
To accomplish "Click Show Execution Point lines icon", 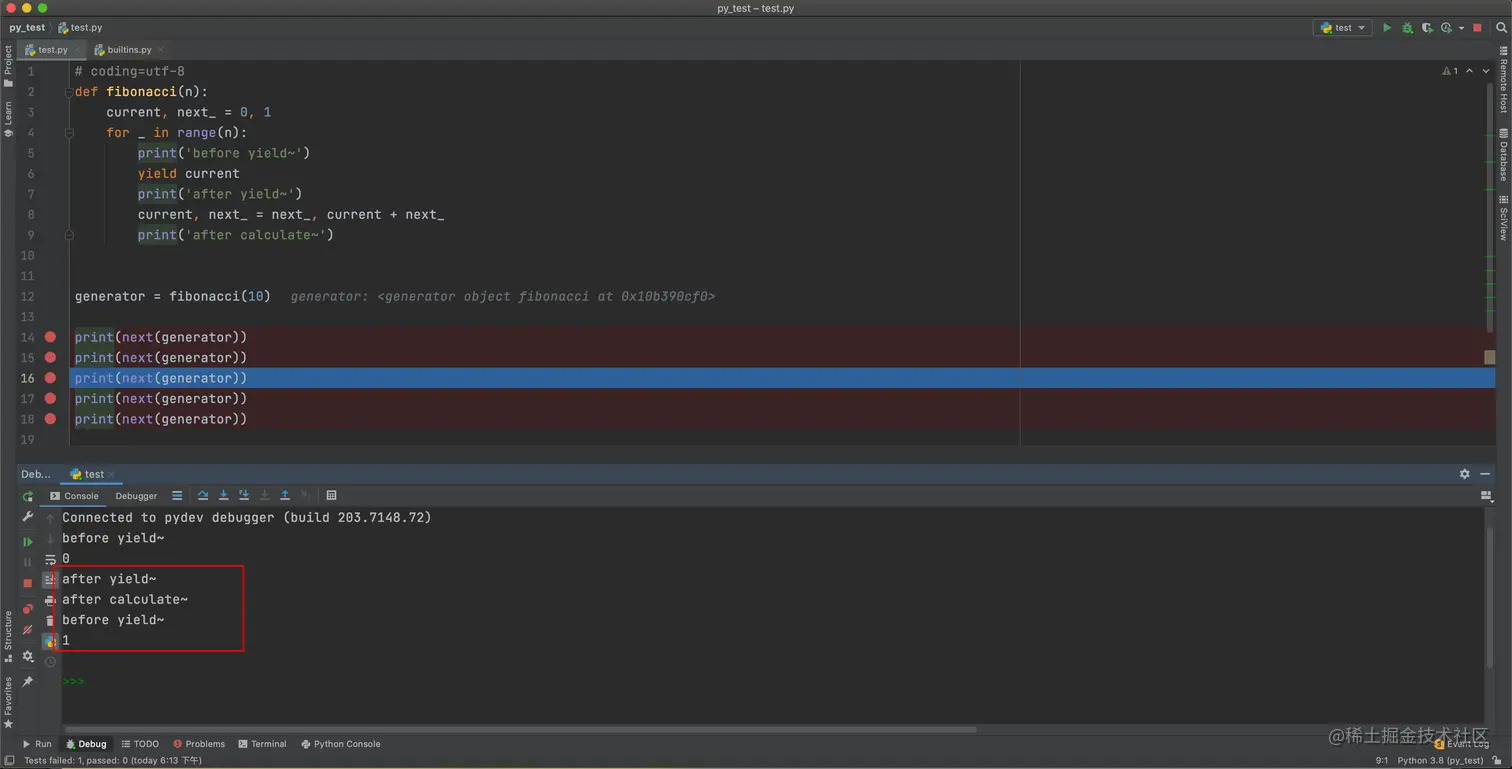I will [177, 496].
